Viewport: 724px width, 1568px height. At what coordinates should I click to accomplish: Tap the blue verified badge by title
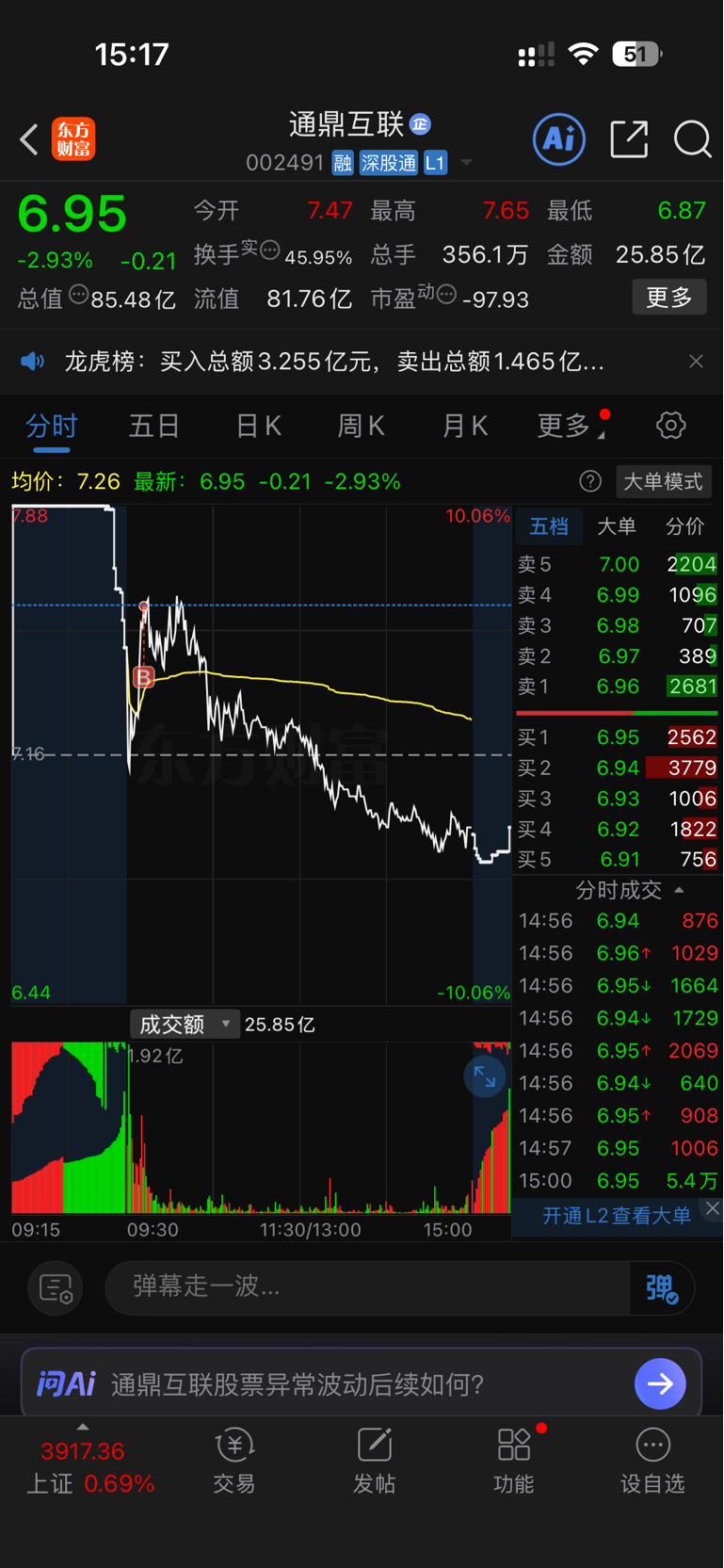click(421, 124)
